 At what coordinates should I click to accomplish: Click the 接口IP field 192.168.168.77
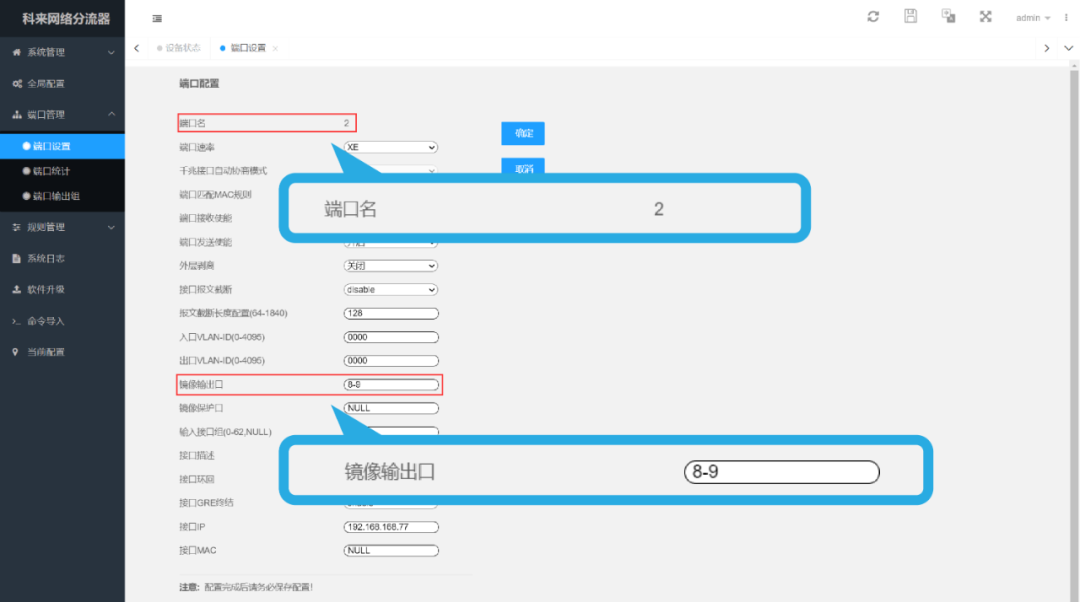coord(391,527)
